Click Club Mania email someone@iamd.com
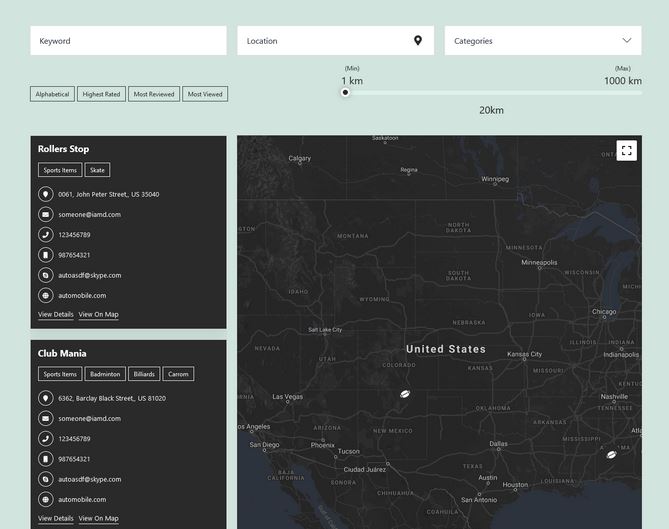Screen dimensions: 669x529 [x=90, y=419]
